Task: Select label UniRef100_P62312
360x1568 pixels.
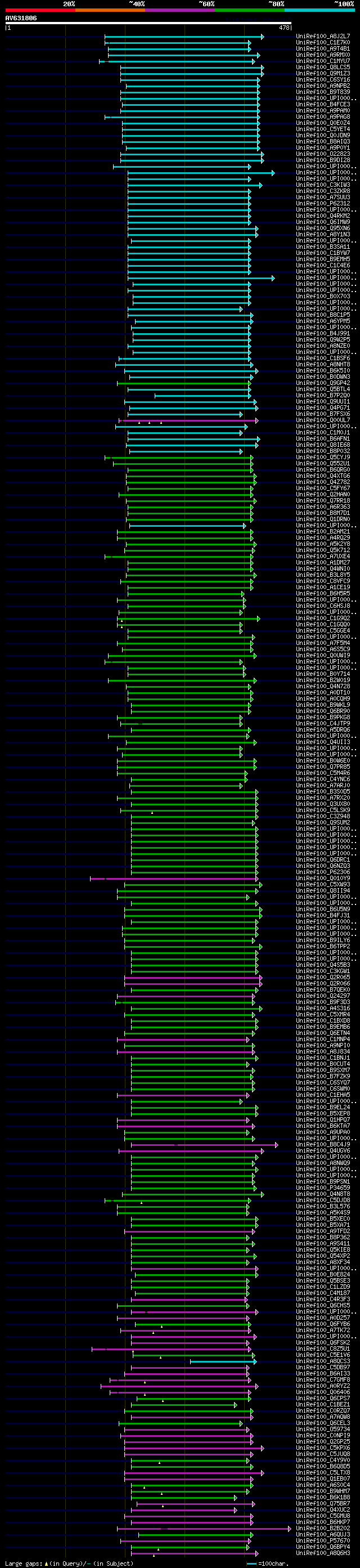Action: [x=323, y=203]
